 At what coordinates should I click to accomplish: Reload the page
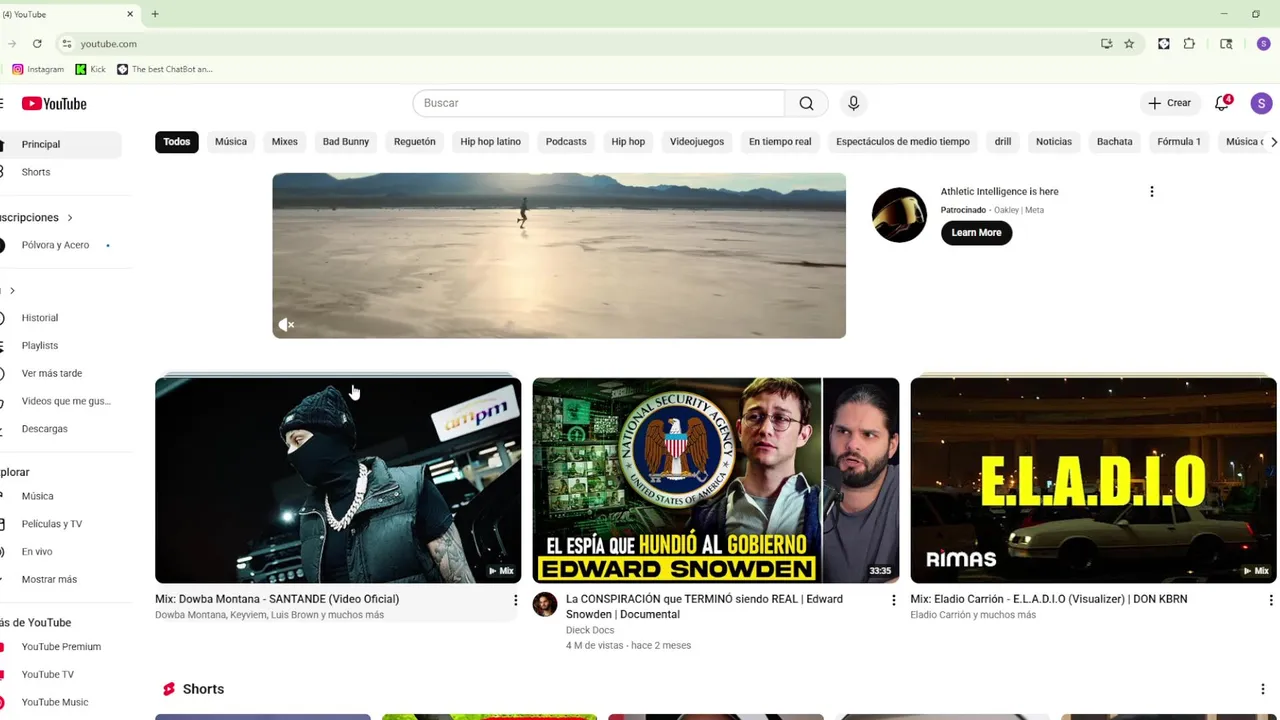(x=37, y=44)
